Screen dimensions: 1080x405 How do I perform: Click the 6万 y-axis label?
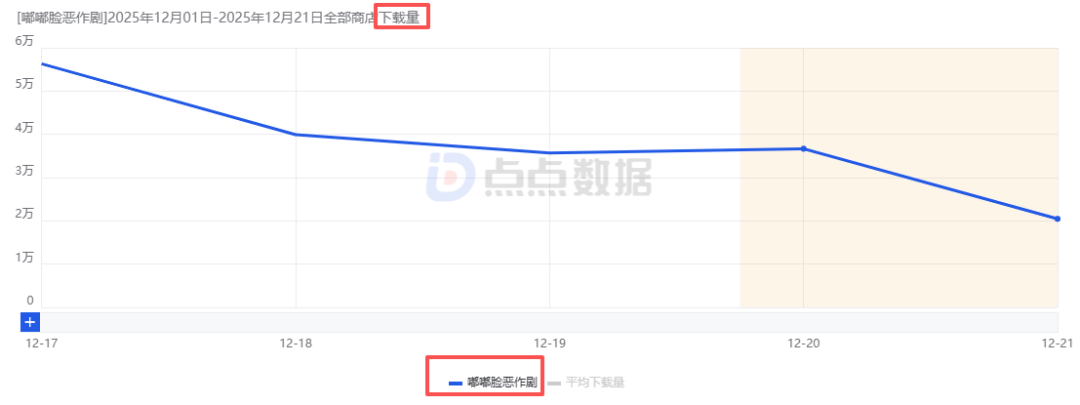tap(24, 41)
